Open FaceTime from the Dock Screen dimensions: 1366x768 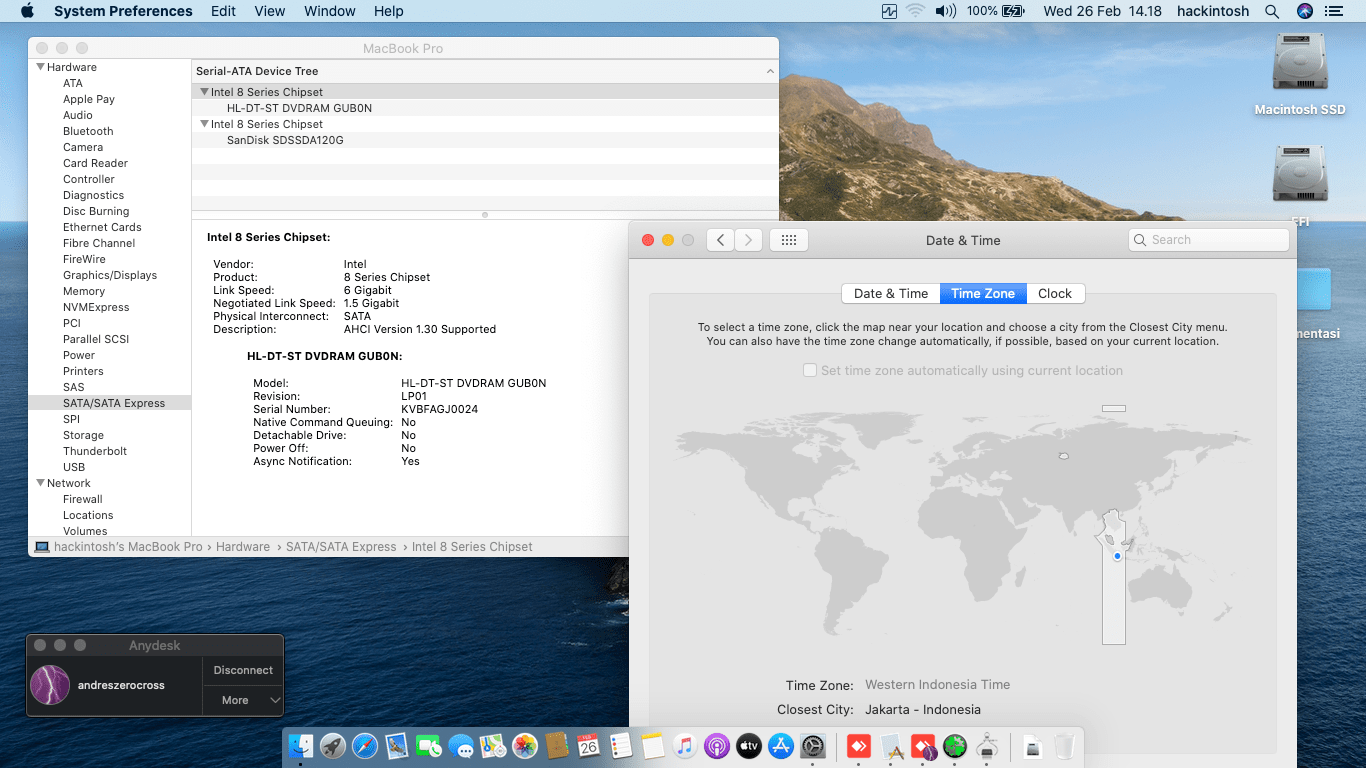point(429,746)
